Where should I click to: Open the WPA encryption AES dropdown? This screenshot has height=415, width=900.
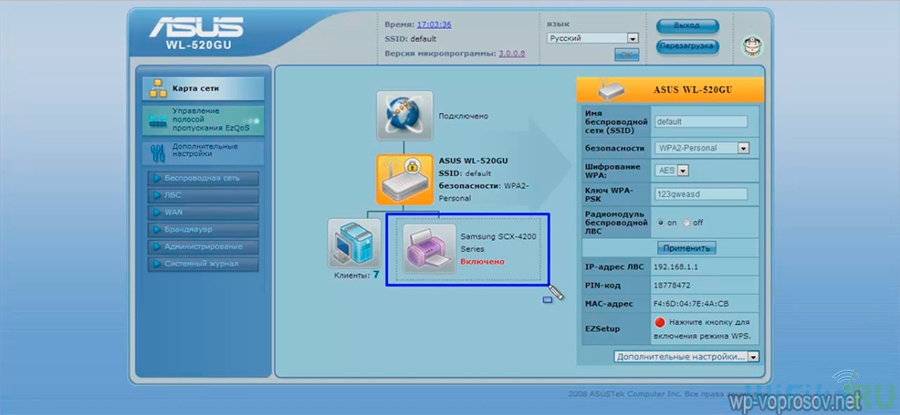(x=671, y=170)
